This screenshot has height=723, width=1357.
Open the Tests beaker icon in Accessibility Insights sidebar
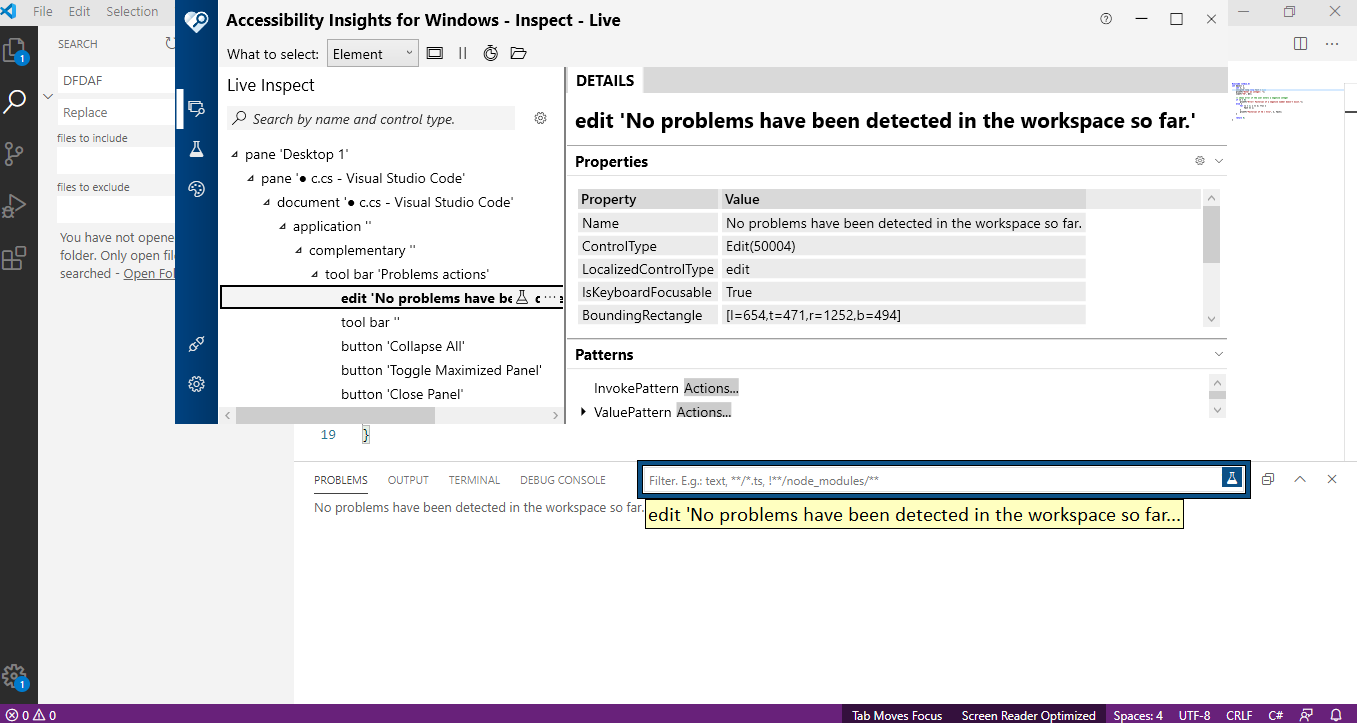coord(196,148)
